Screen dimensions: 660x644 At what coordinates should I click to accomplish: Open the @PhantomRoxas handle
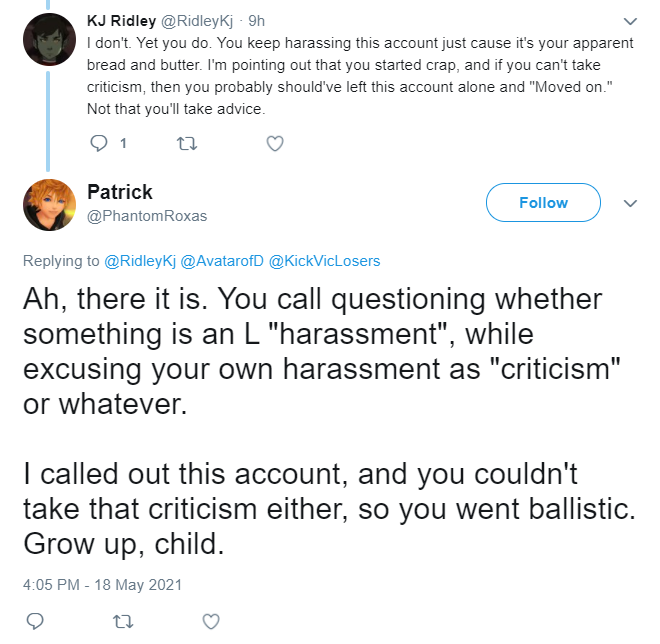click(x=147, y=216)
